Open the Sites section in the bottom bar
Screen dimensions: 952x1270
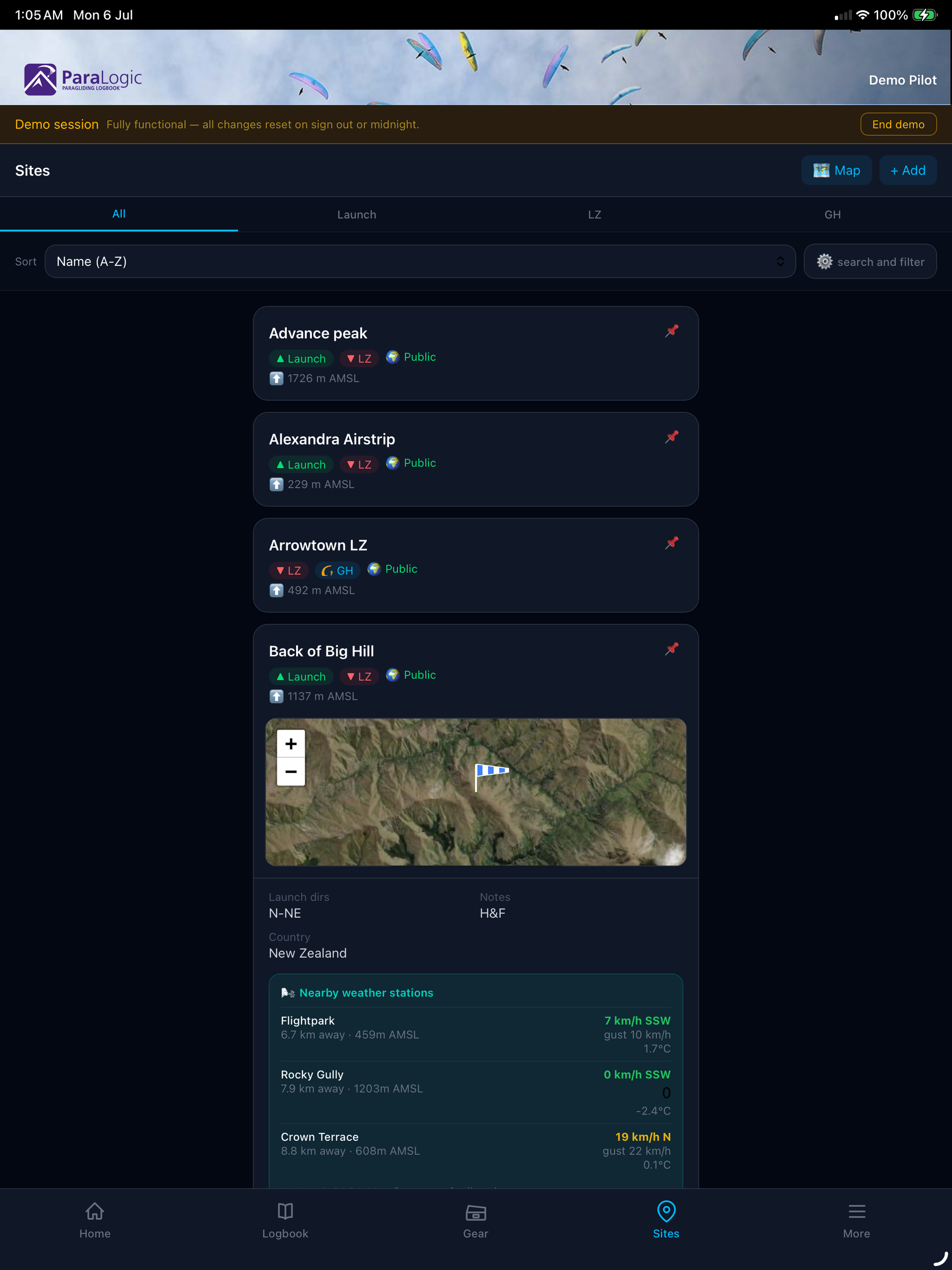666,1220
